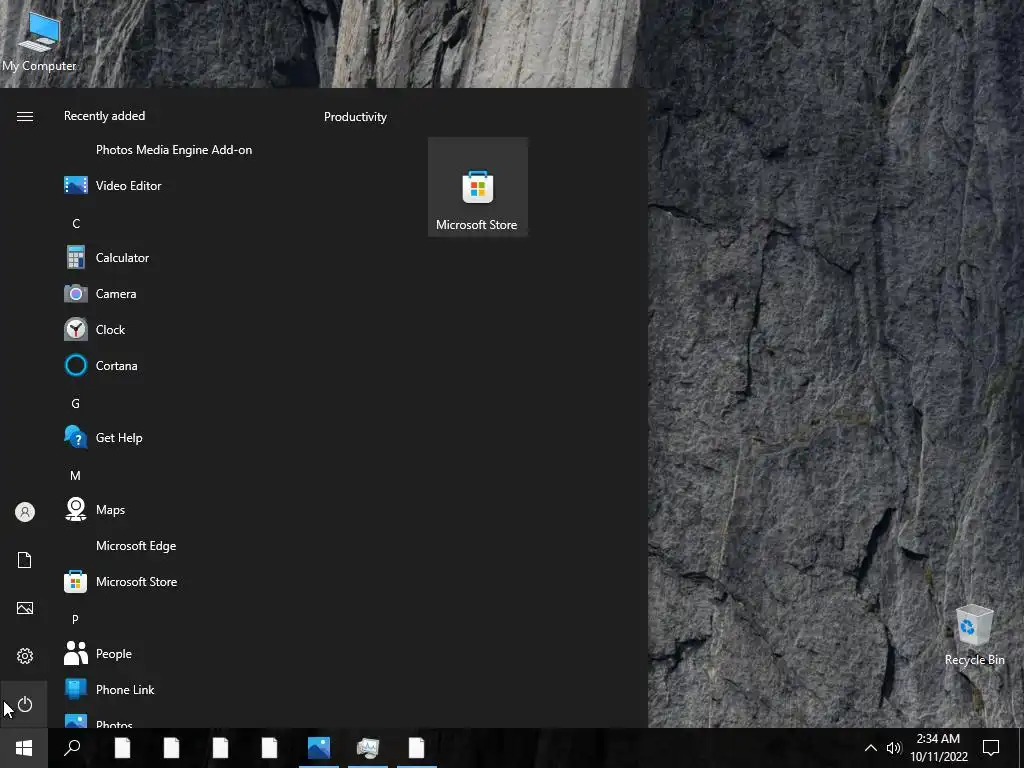Image resolution: width=1024 pixels, height=768 pixels.
Task: Click the last blank document taskbar icon
Action: click(417, 748)
